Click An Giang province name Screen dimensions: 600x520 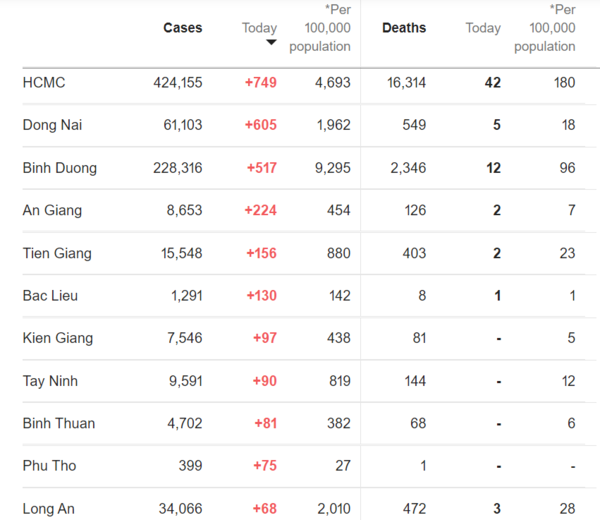pos(52,210)
